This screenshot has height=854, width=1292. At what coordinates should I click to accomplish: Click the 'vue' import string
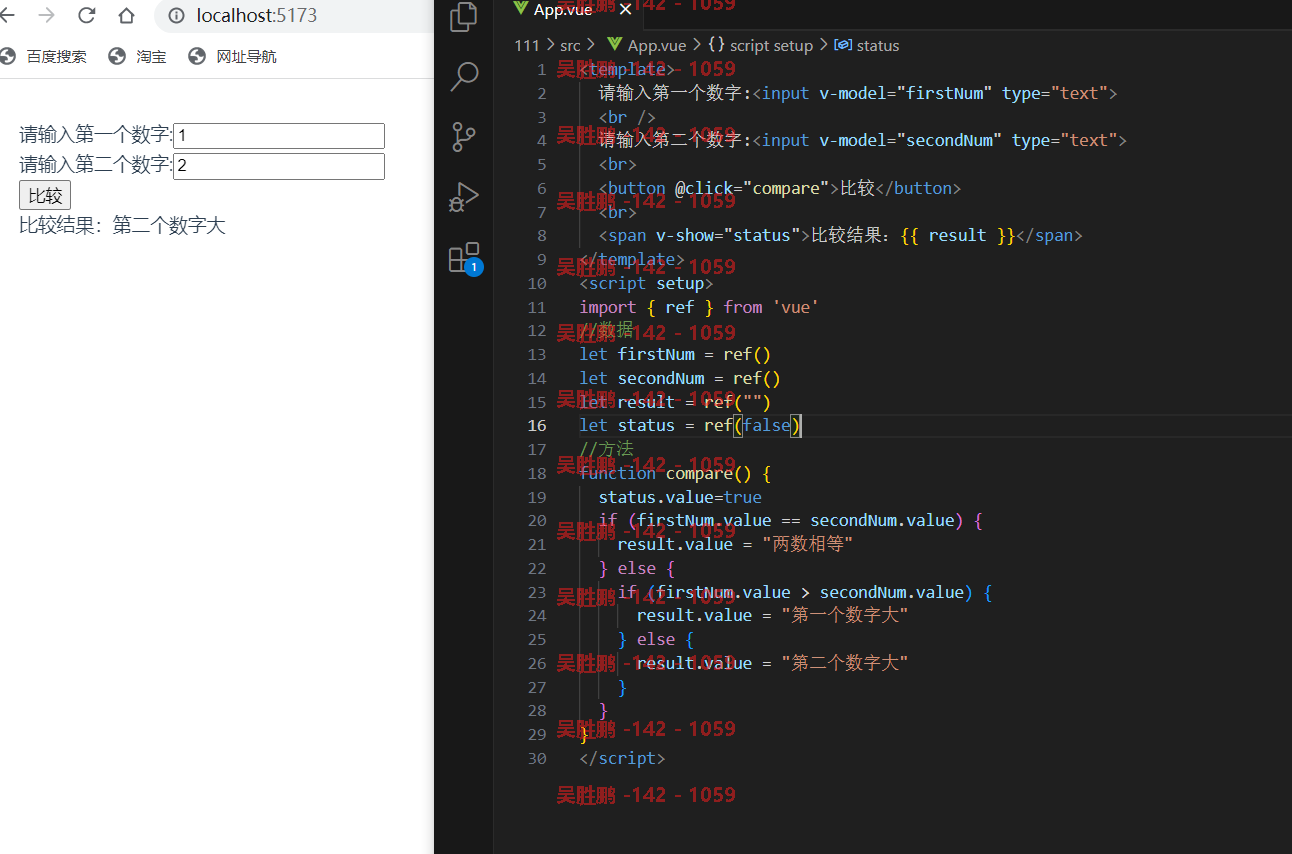[x=795, y=307]
